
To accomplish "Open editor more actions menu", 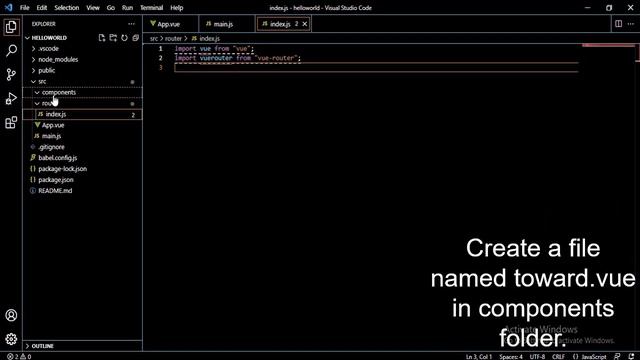I will (x=631, y=24).
